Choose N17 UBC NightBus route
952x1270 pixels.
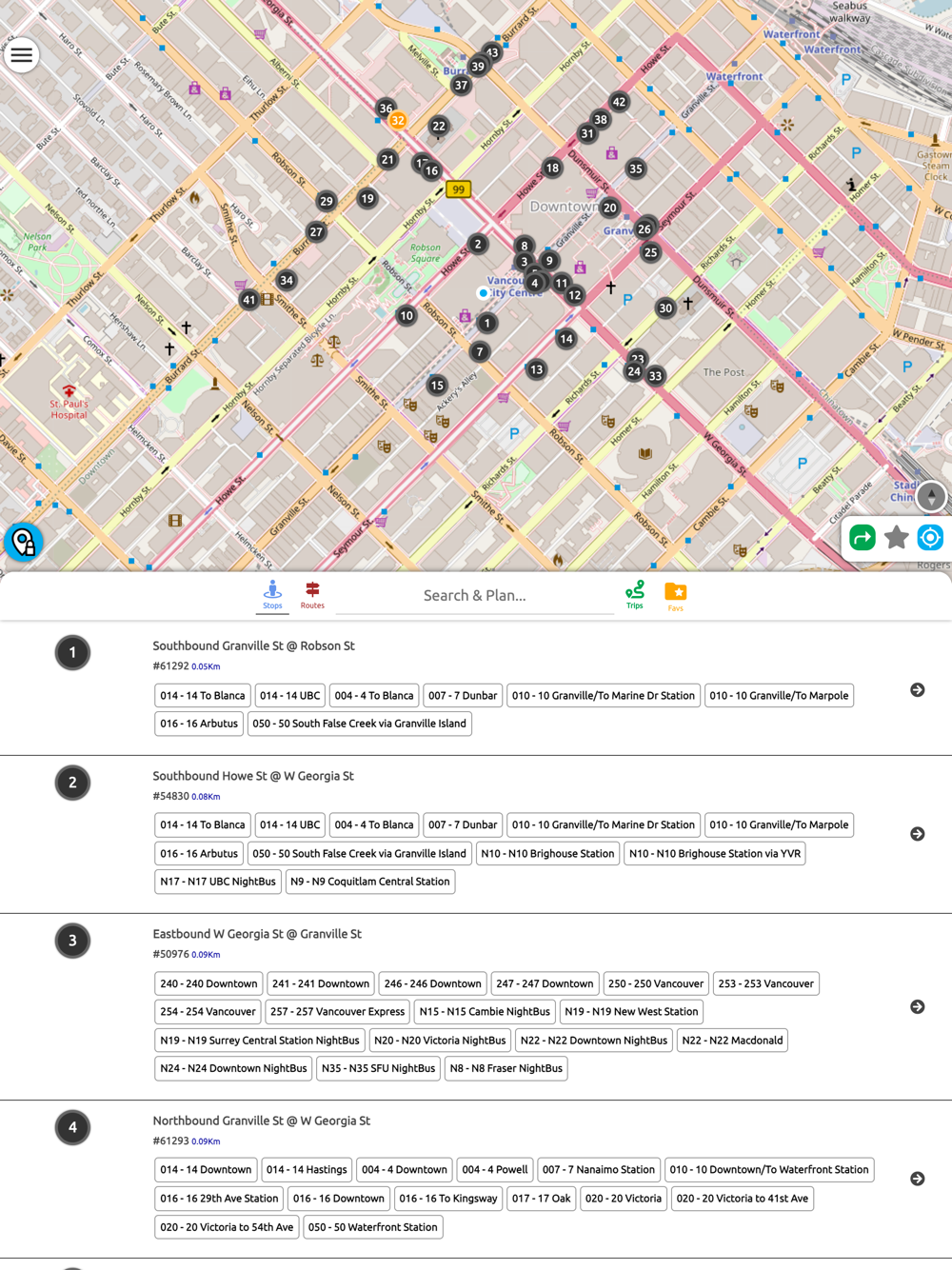click(x=218, y=882)
